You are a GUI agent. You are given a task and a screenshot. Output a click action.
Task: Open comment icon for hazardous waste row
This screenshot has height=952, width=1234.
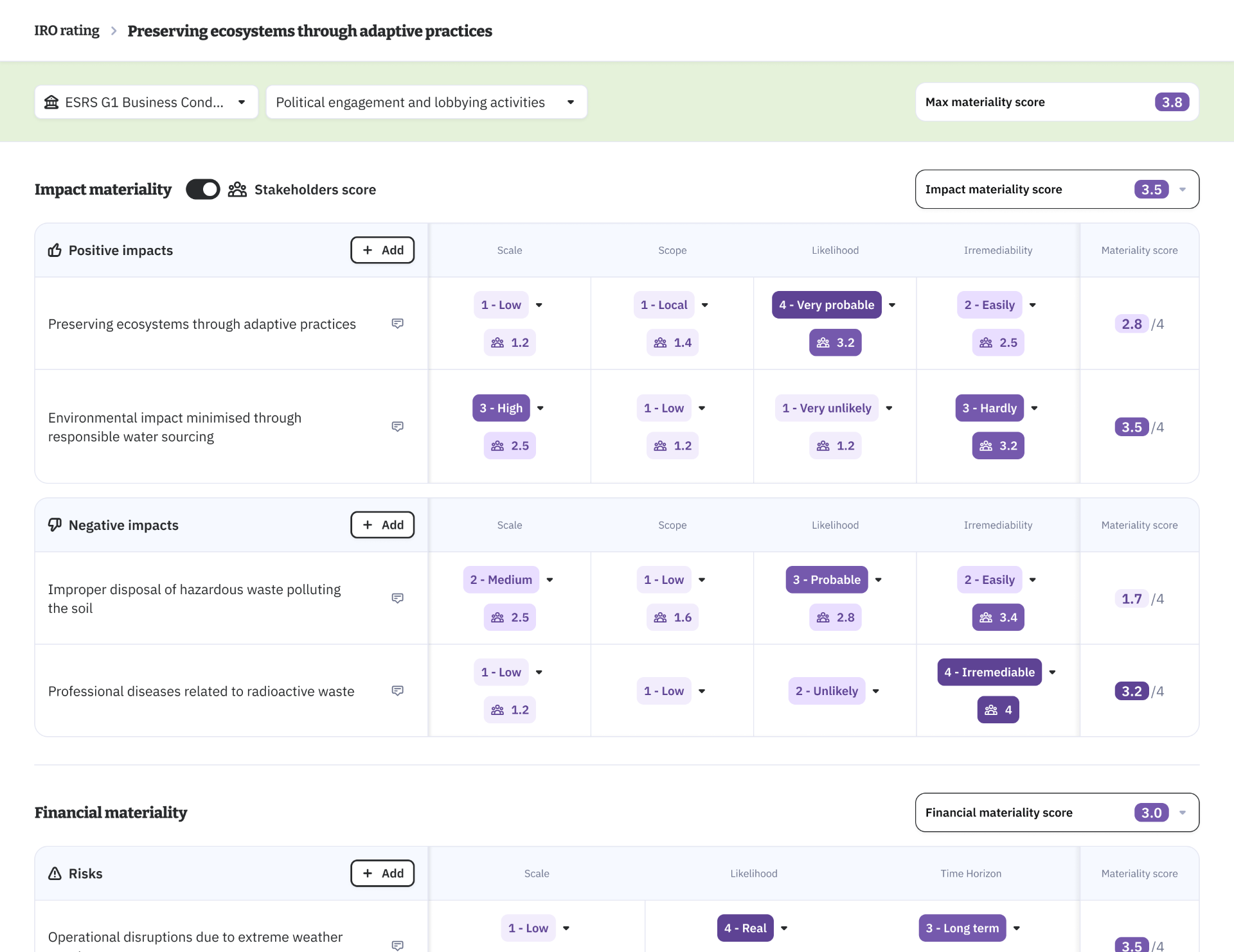[x=397, y=598]
